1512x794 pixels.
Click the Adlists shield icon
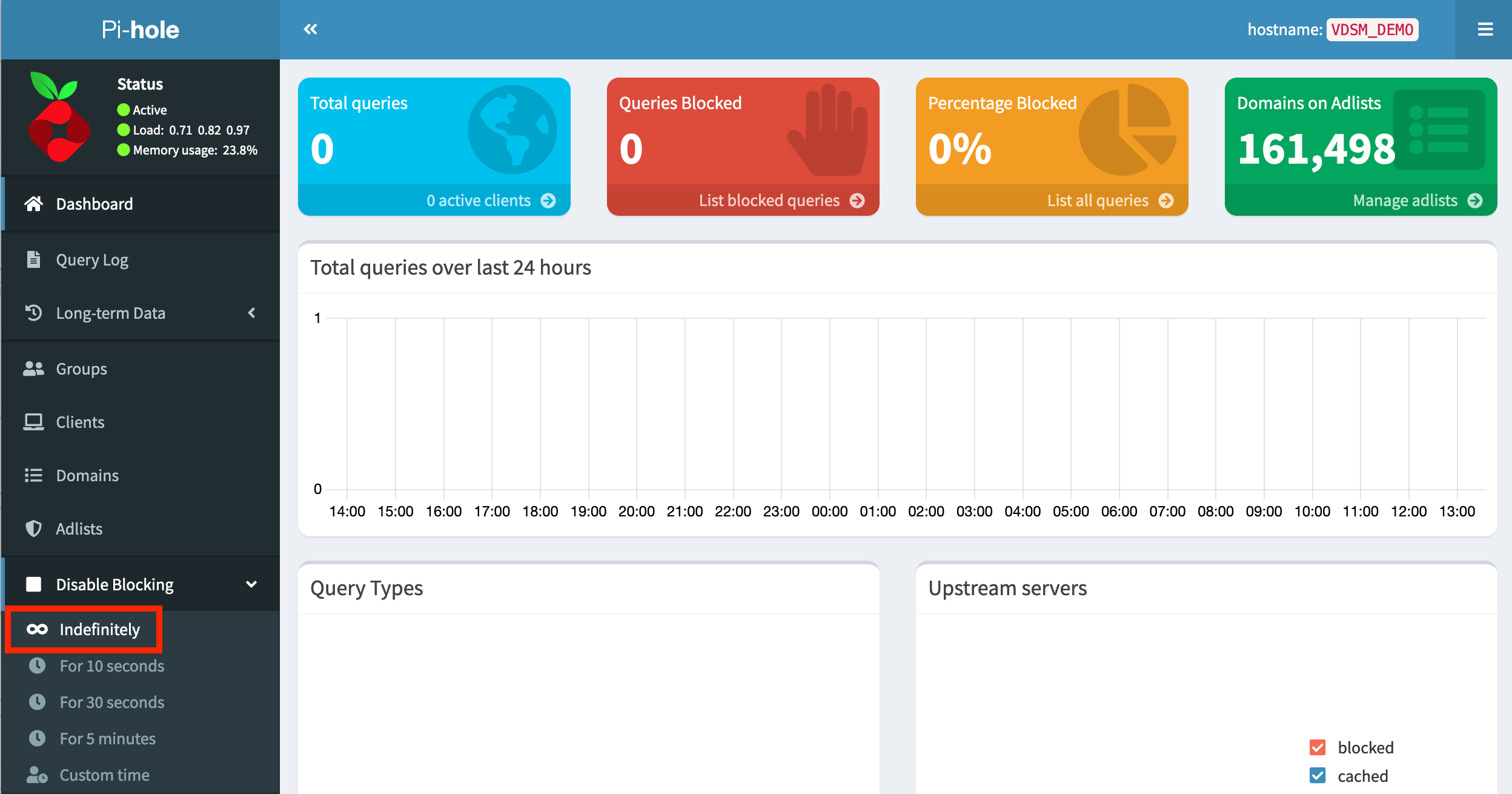33,529
